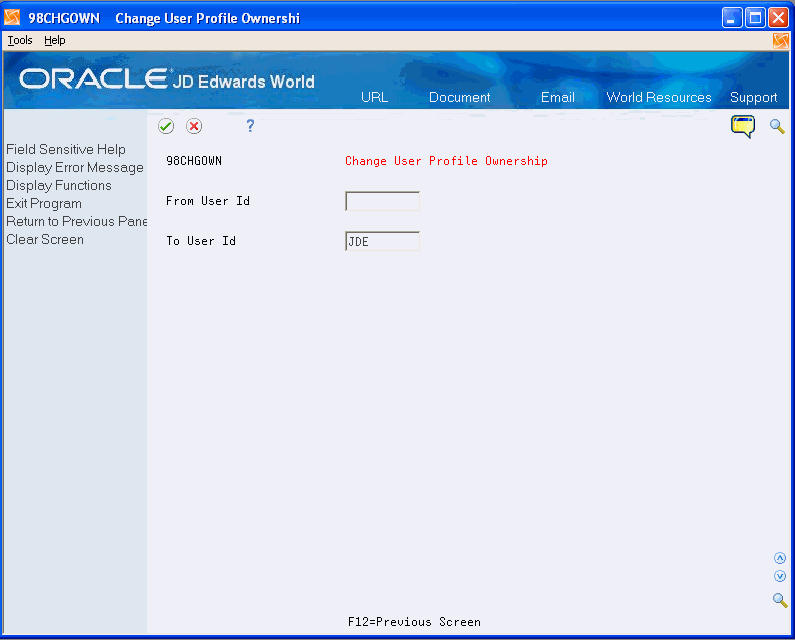
Task: Click Display Functions link
Action: [59, 185]
